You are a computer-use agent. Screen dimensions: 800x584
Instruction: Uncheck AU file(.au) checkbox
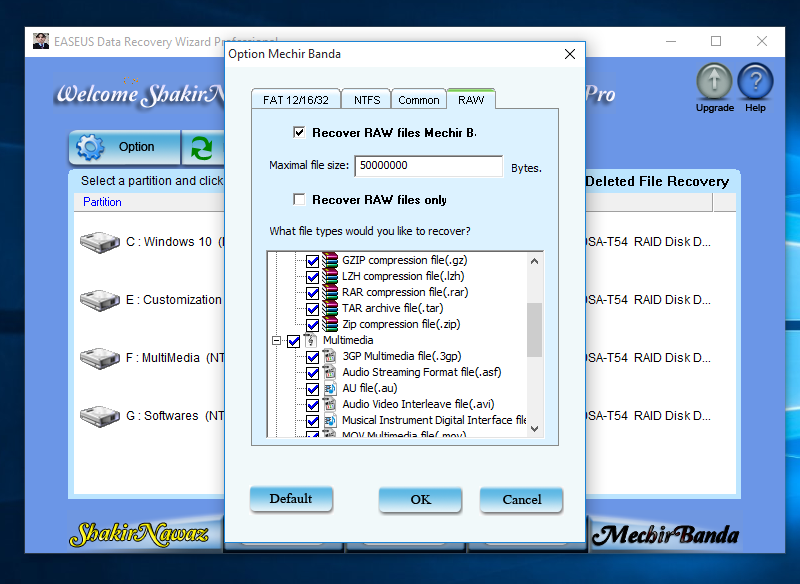click(x=313, y=389)
